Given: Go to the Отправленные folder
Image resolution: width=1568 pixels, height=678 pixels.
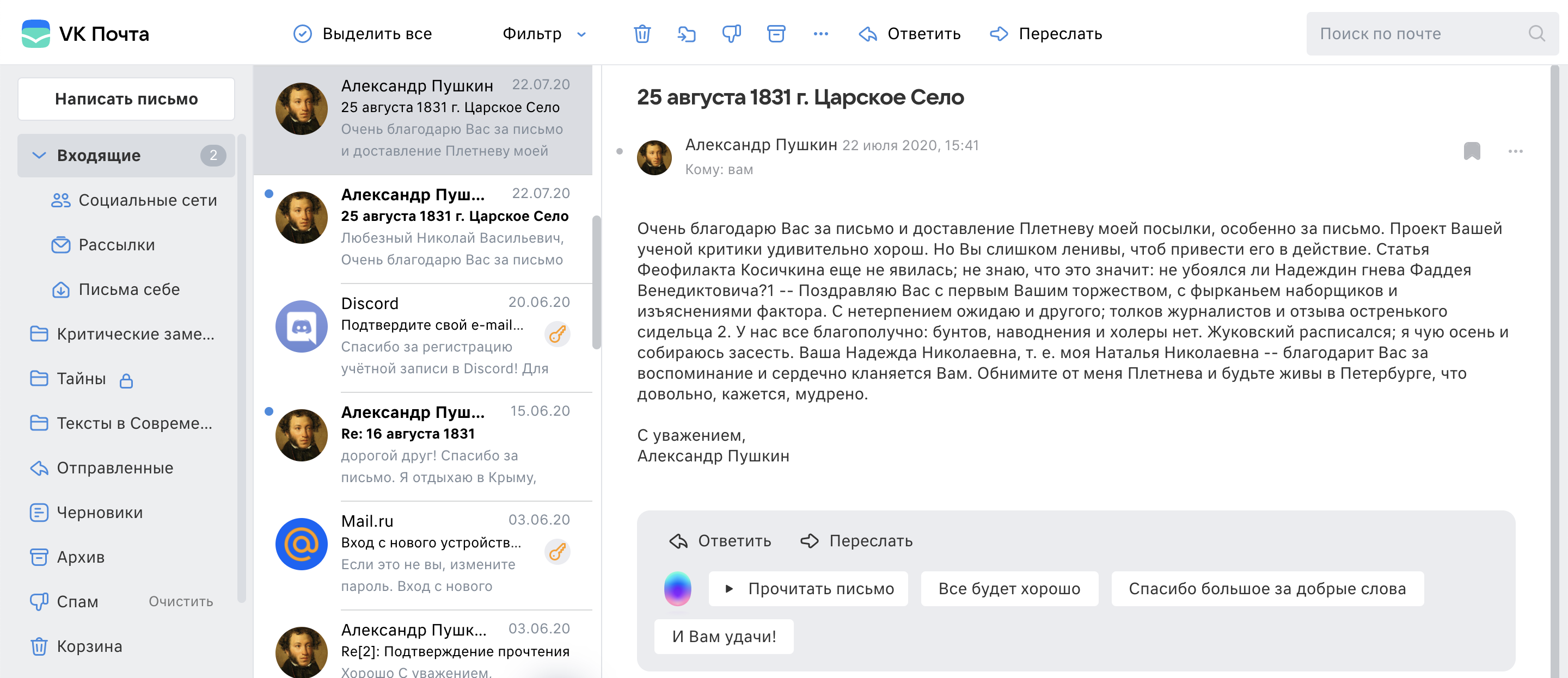Looking at the screenshot, I should pos(102,467).
